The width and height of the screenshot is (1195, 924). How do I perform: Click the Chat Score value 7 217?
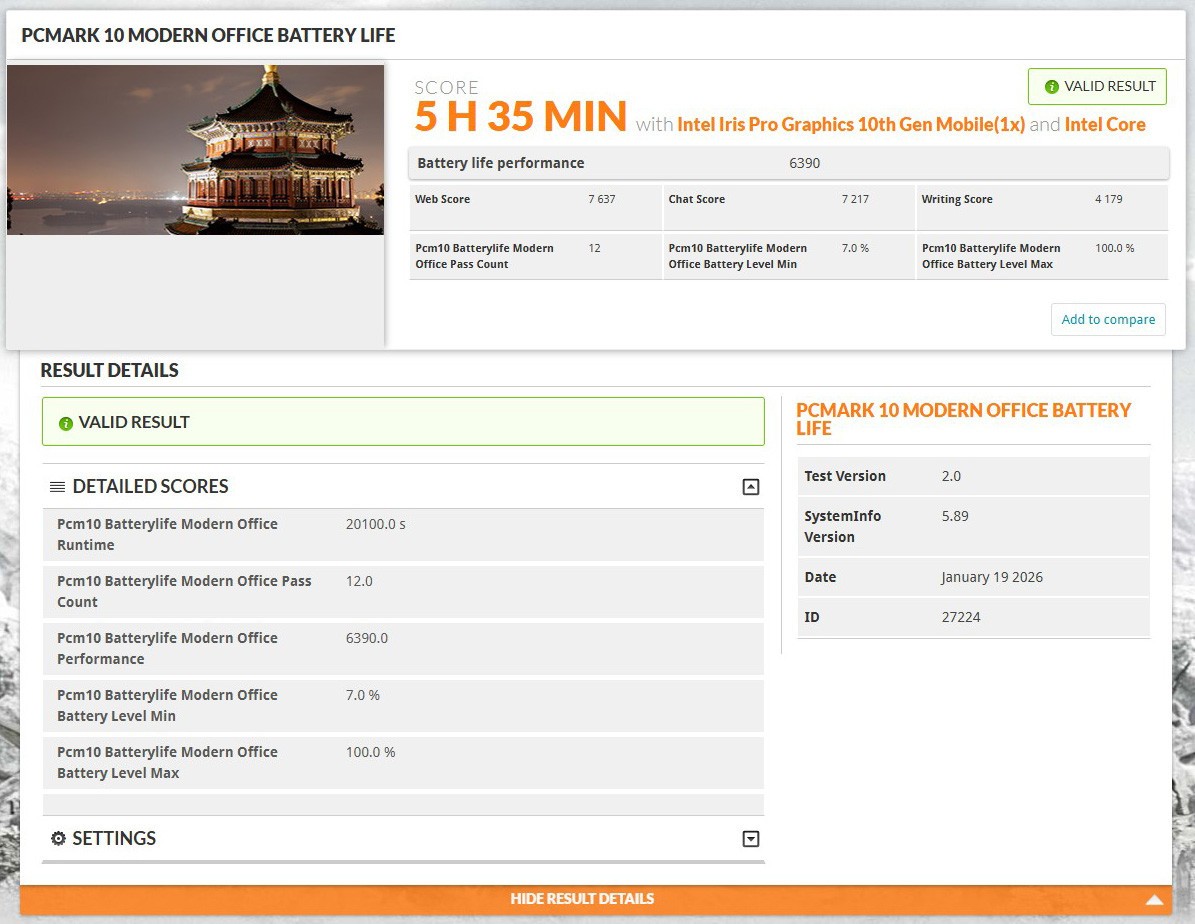pos(855,199)
